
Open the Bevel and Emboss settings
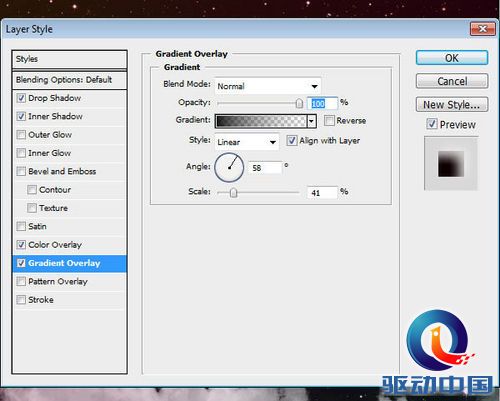tap(62, 171)
